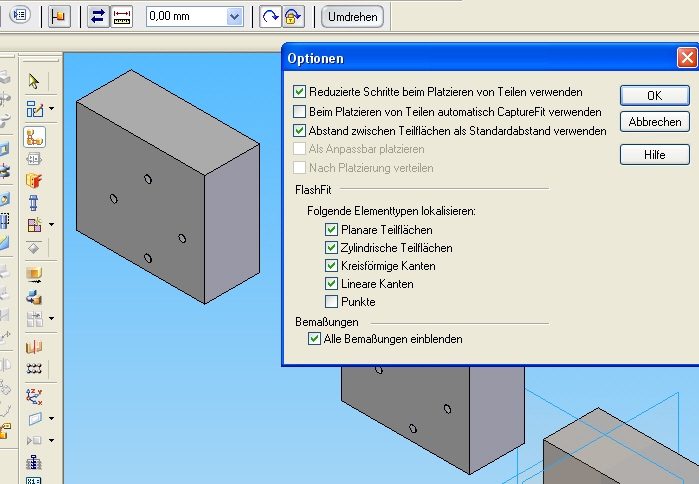Expand the arrow beside the play-square icon

point(52,440)
